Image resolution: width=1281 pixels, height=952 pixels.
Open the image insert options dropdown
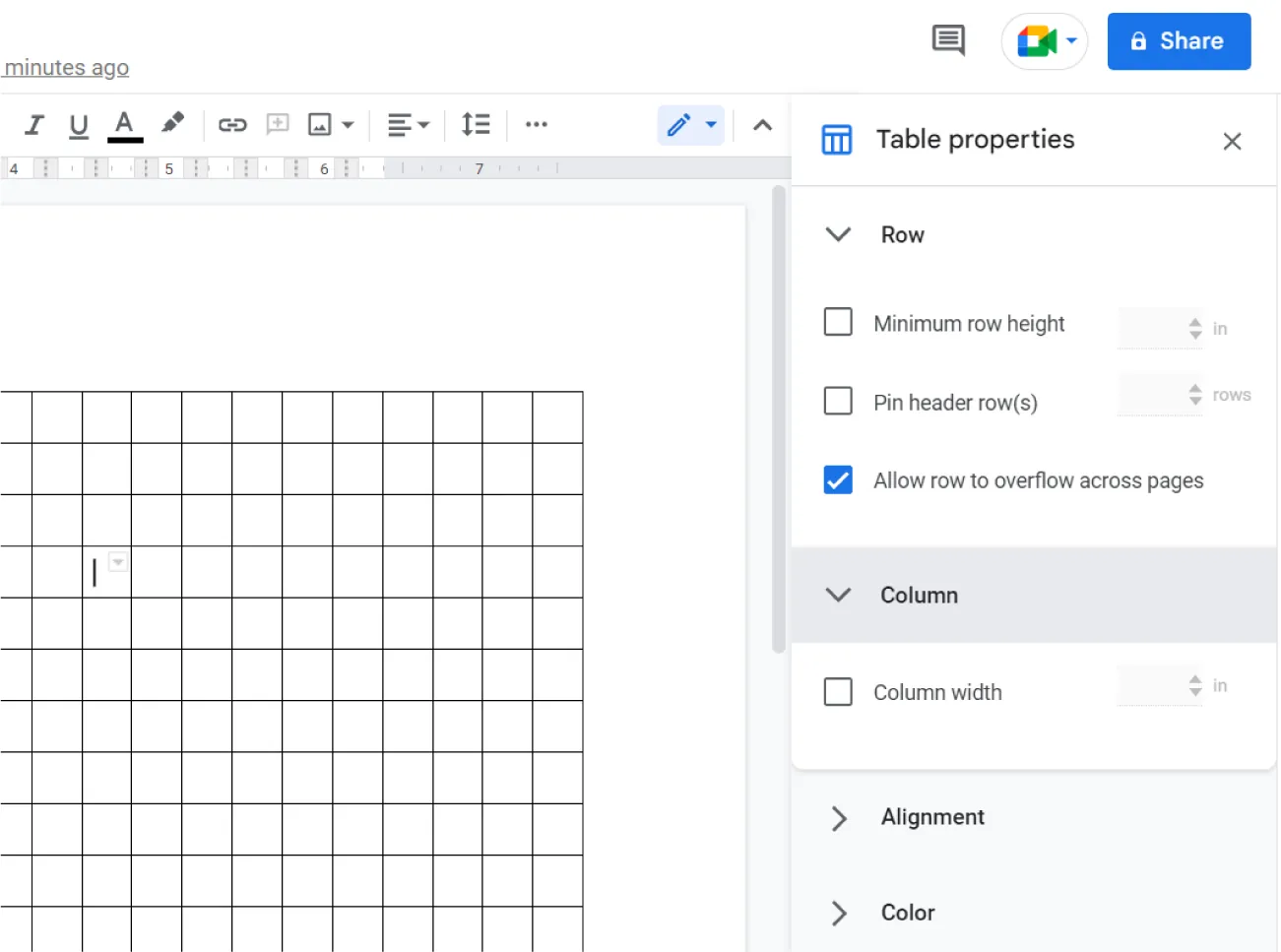[x=347, y=125]
